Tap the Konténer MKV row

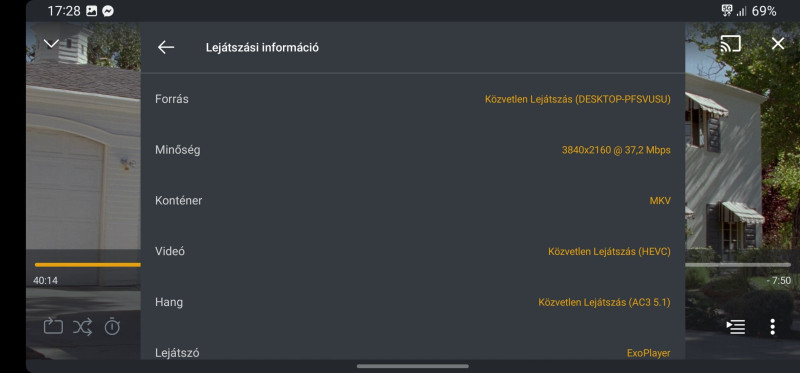pos(413,201)
